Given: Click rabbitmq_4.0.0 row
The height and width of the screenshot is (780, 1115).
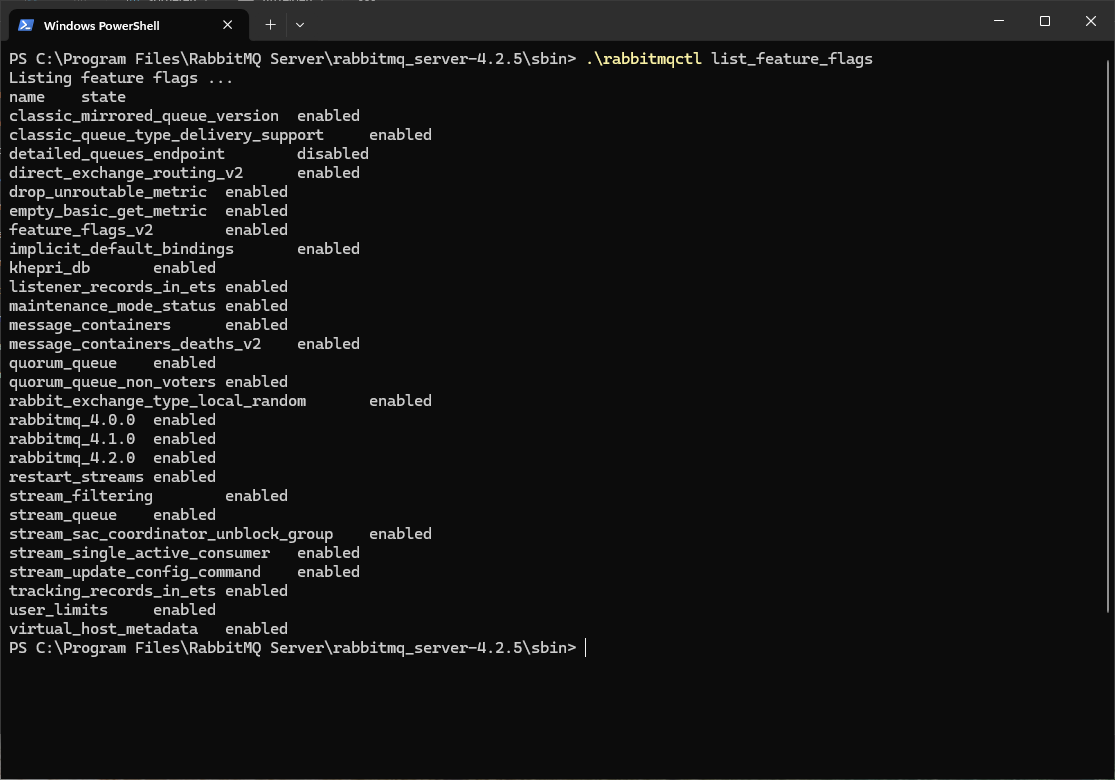Looking at the screenshot, I should 112,420.
